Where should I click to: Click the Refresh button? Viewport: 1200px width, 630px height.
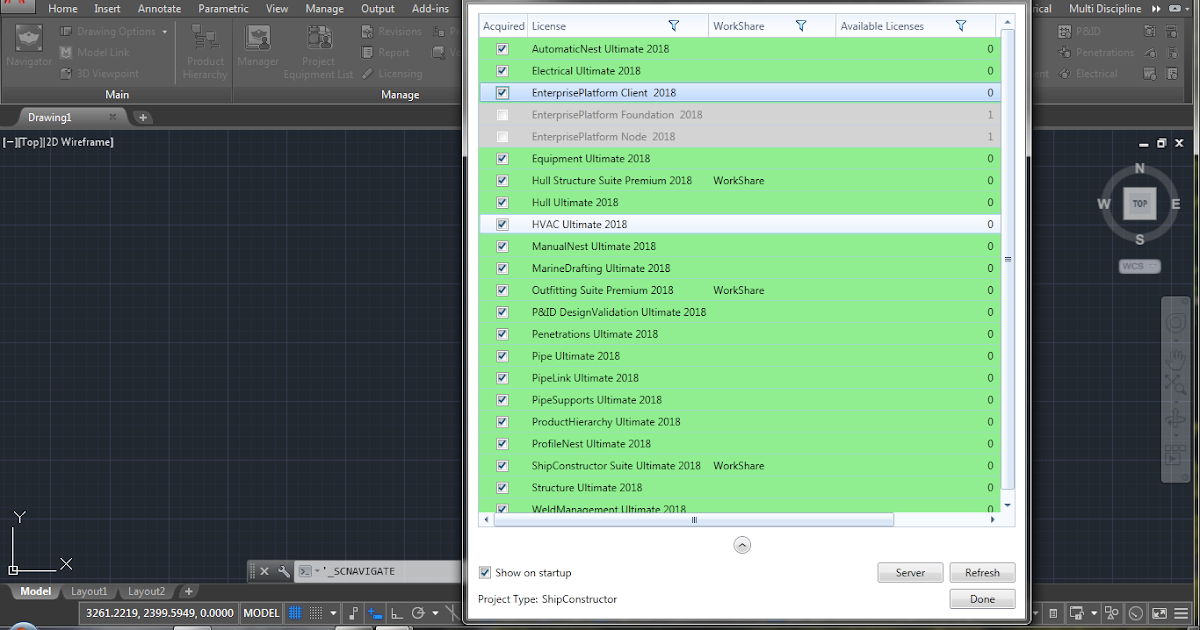(982, 572)
